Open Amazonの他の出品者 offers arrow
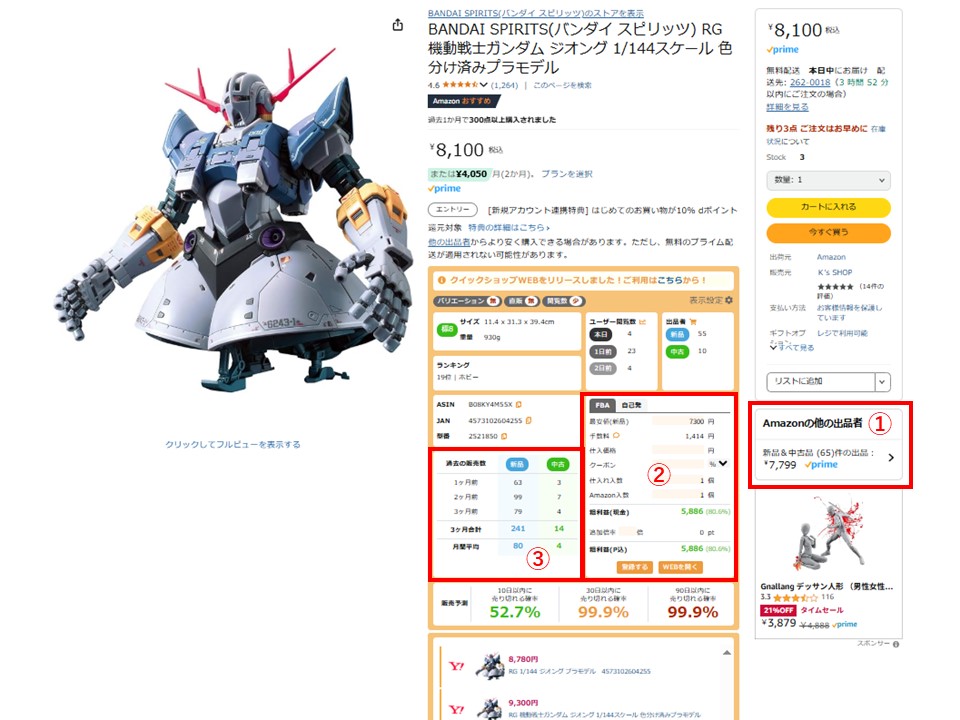The width and height of the screenshot is (960, 720). point(891,457)
